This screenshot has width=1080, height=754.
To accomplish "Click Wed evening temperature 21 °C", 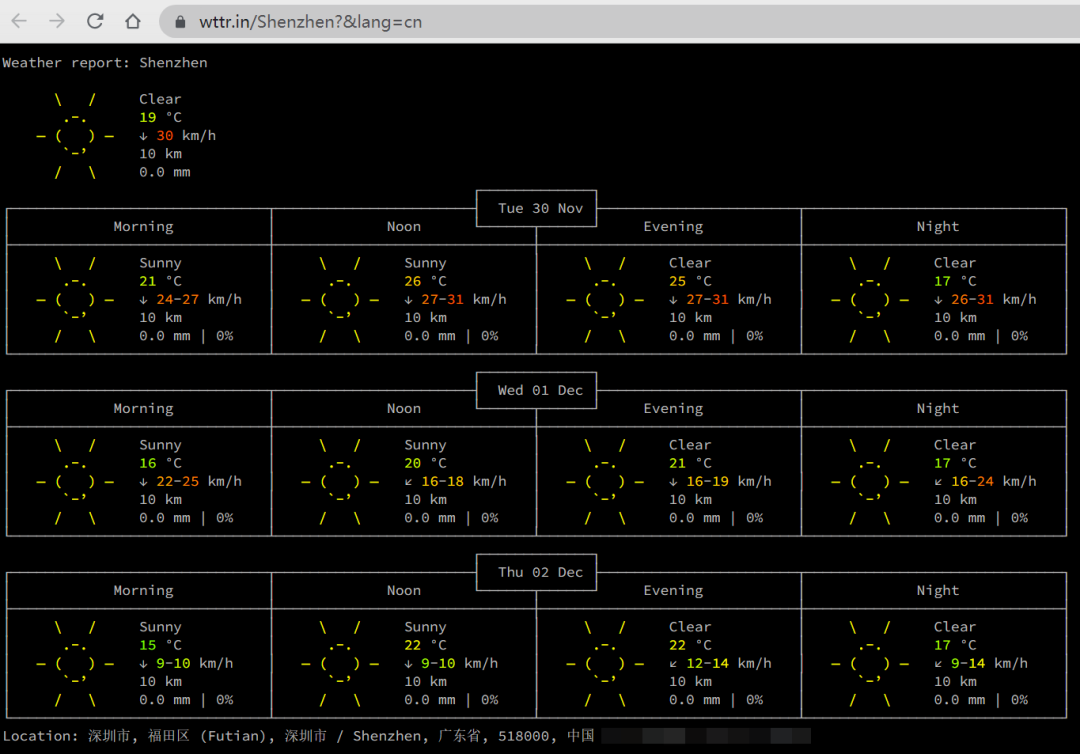I will point(690,463).
